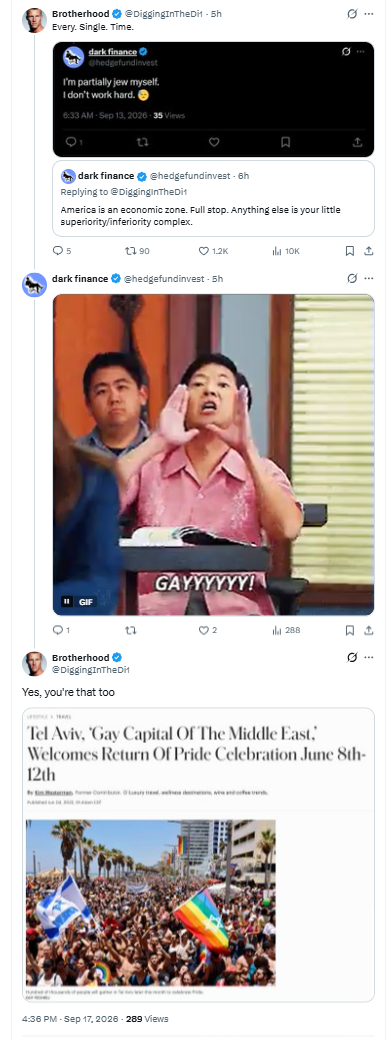Click Grok icon on last Brotherhood post

352,657
